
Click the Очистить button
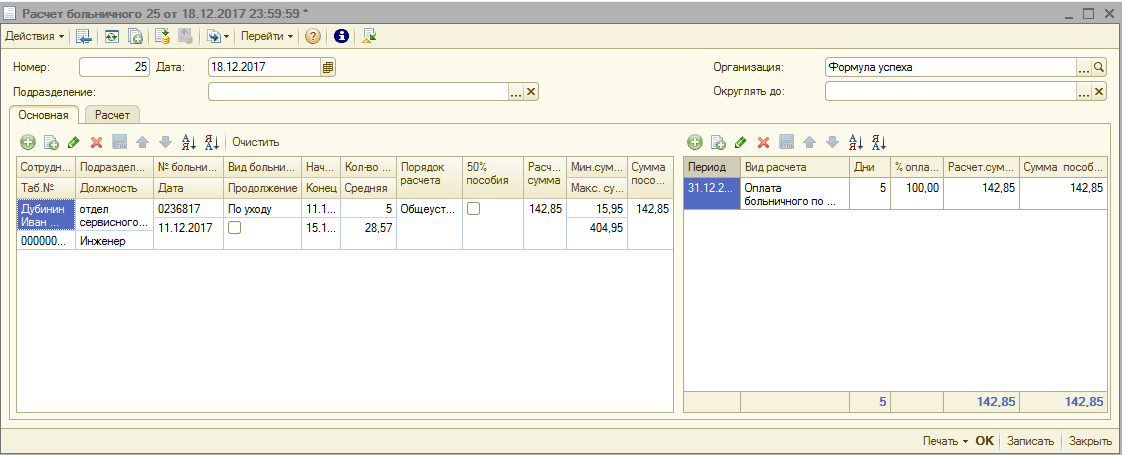(x=255, y=143)
